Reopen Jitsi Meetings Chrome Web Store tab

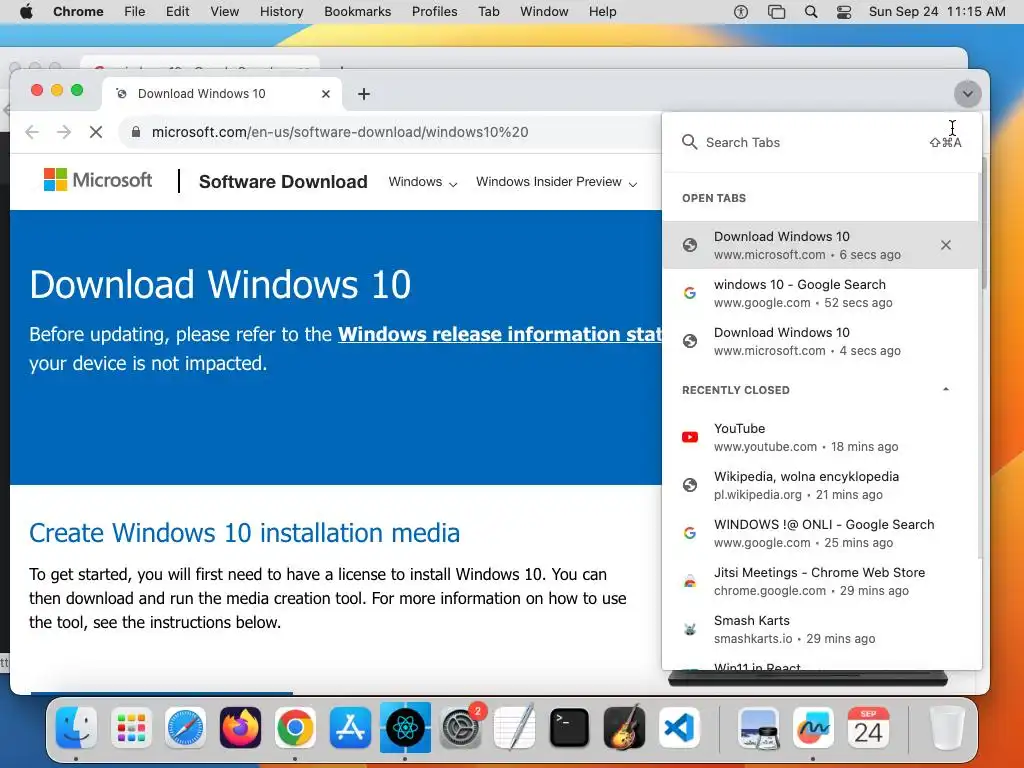[x=820, y=581]
